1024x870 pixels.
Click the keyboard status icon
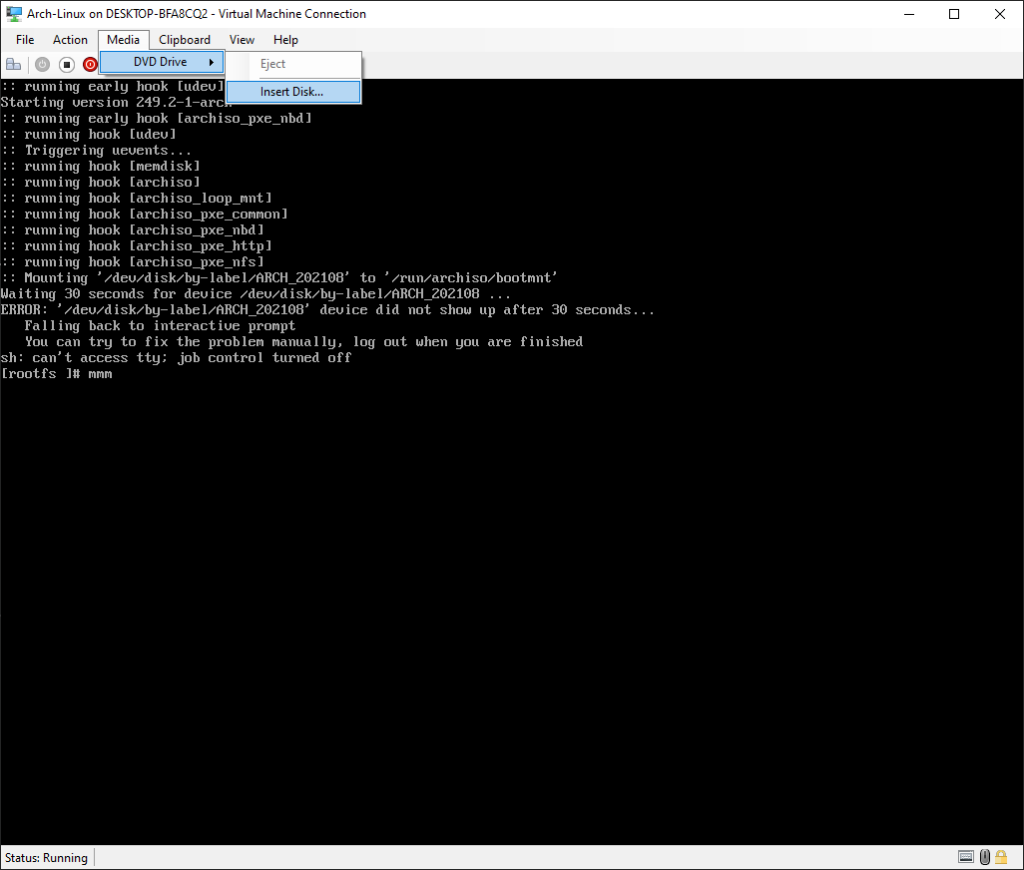[966, 857]
